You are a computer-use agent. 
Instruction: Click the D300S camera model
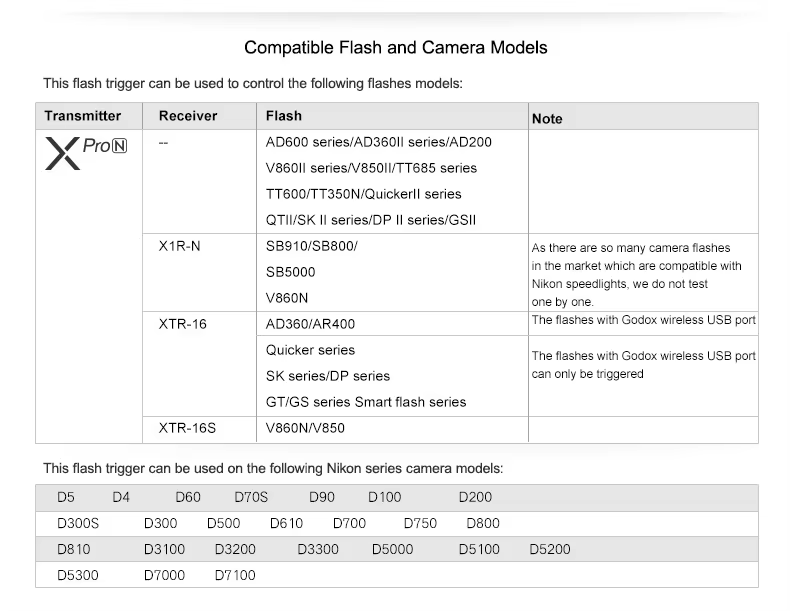(x=78, y=523)
